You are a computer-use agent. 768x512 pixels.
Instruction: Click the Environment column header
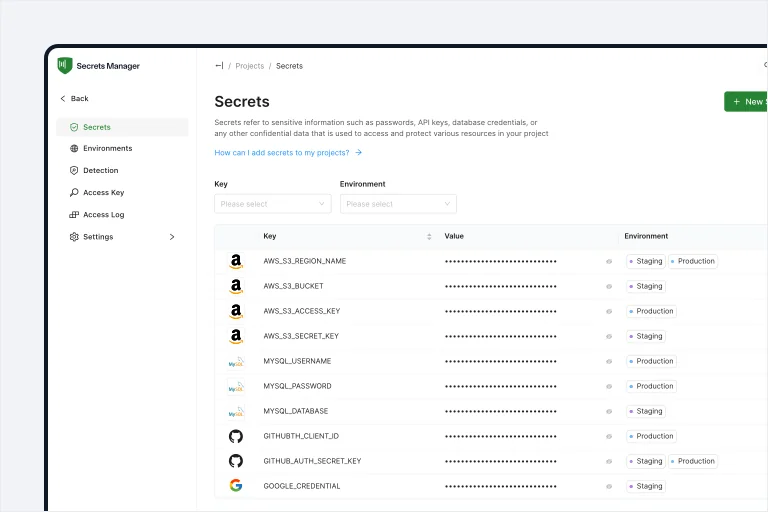646,236
